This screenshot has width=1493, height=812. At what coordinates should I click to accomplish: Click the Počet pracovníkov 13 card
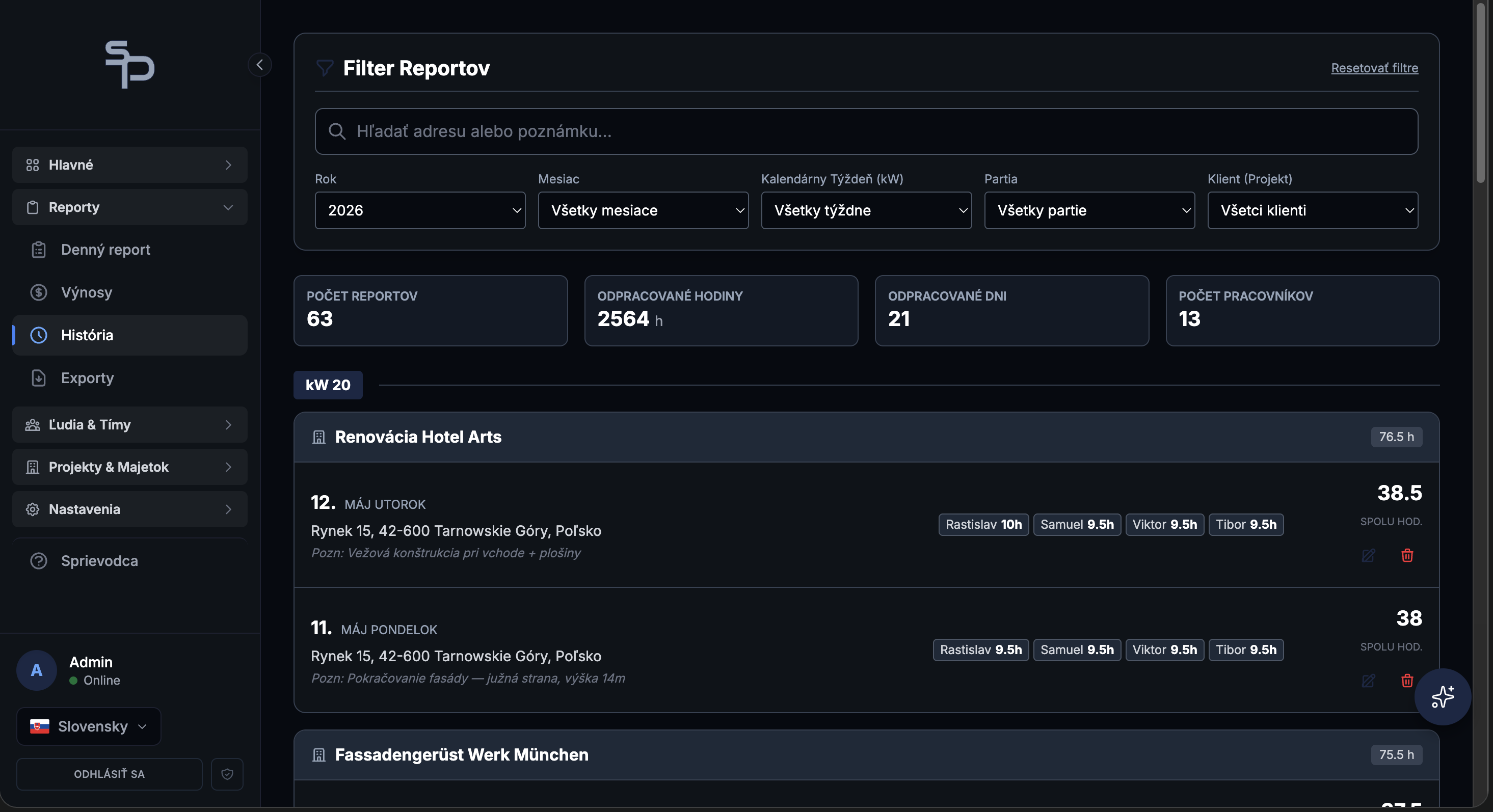[x=1302, y=311]
